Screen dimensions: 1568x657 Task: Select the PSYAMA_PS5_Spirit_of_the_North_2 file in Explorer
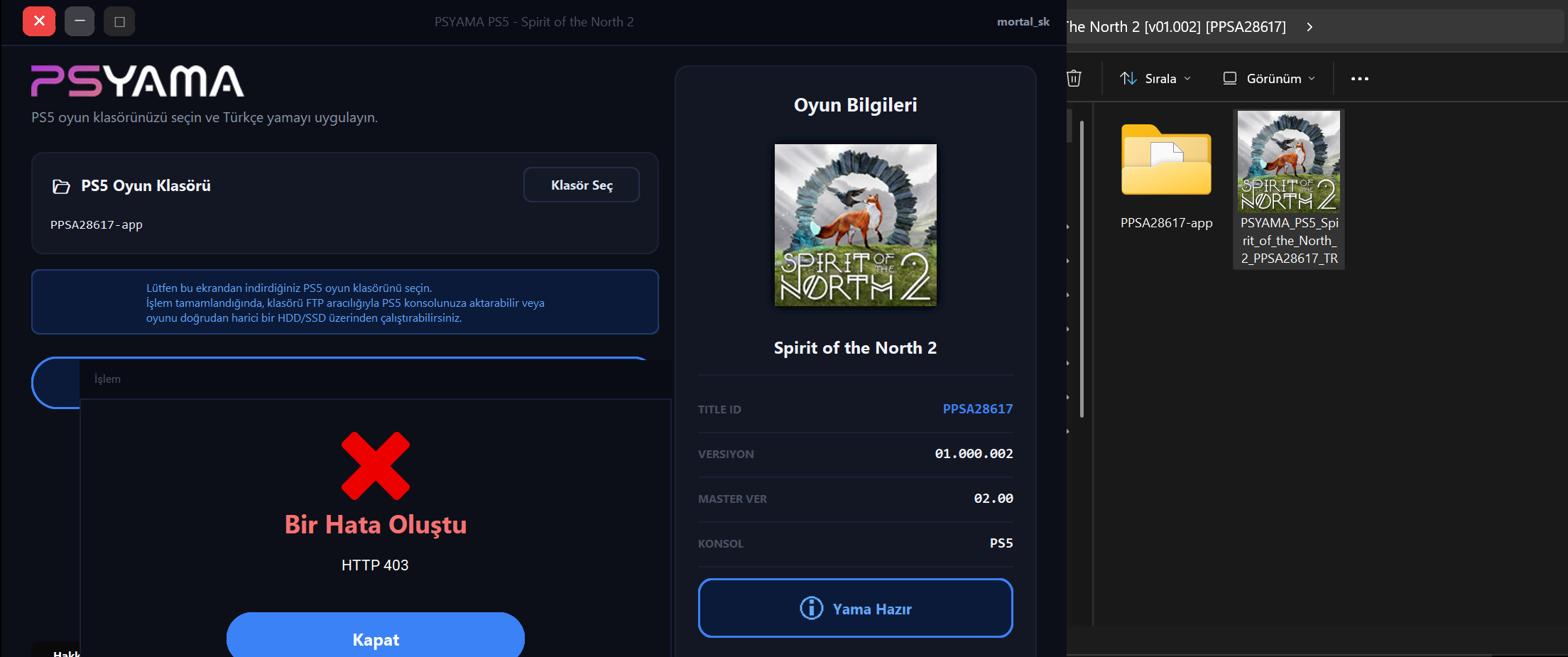click(1289, 189)
